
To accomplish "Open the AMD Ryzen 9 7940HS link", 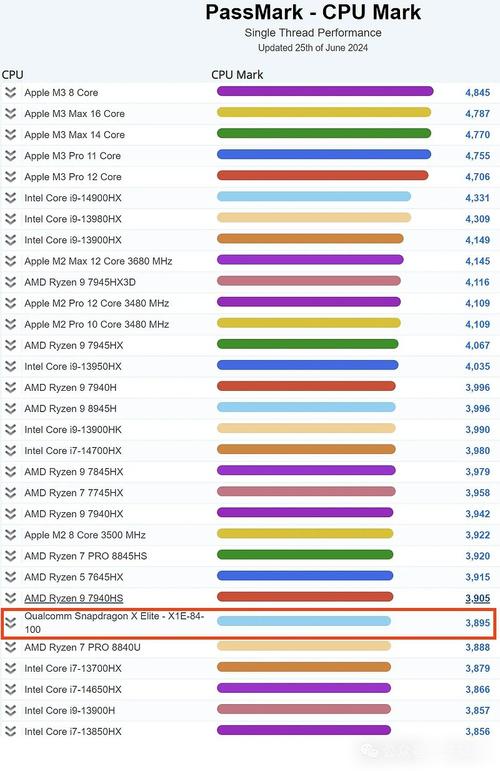I will (74, 598).
